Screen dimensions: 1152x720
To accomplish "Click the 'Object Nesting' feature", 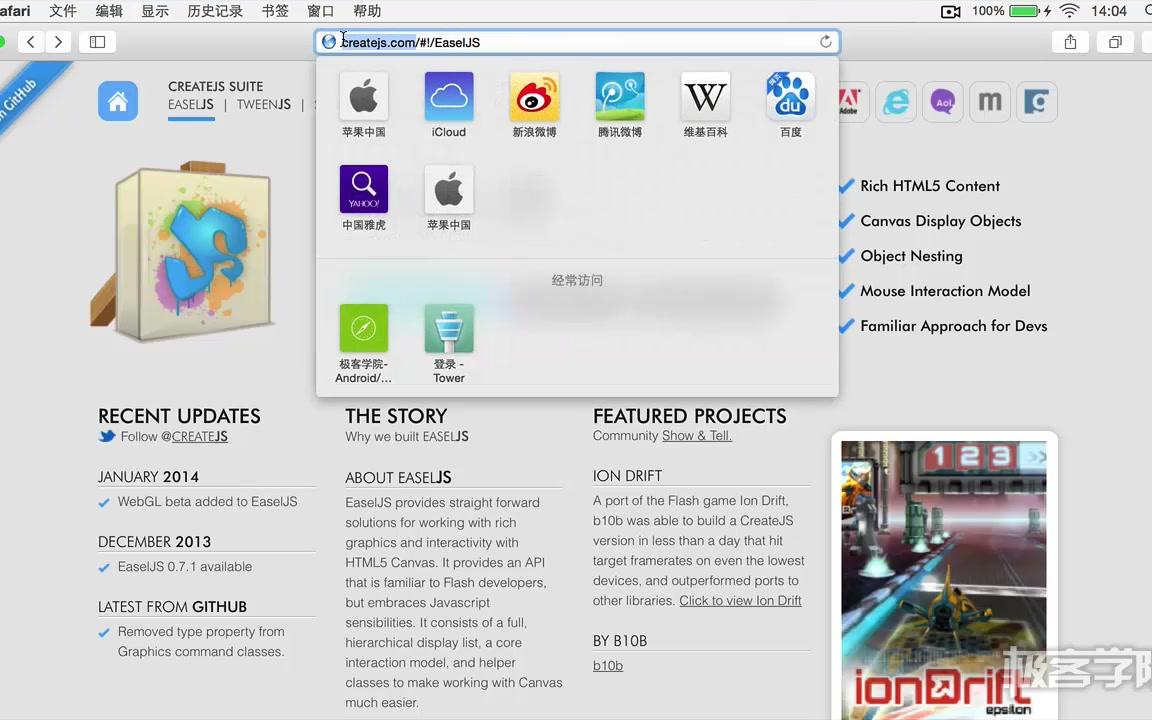I will (x=911, y=256).
